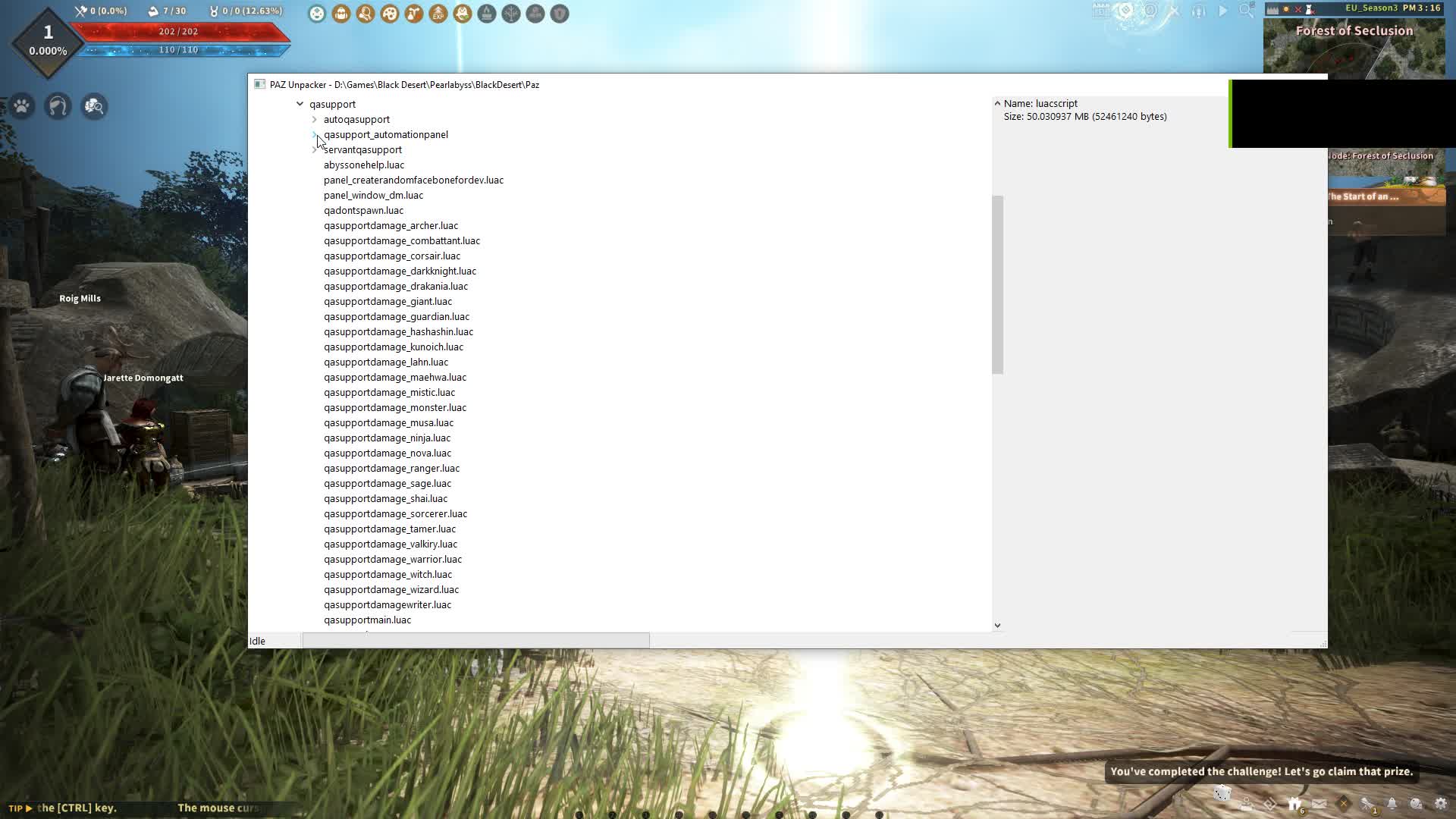Select qasupportmain.luac in the tree
1456x819 pixels.
click(367, 620)
